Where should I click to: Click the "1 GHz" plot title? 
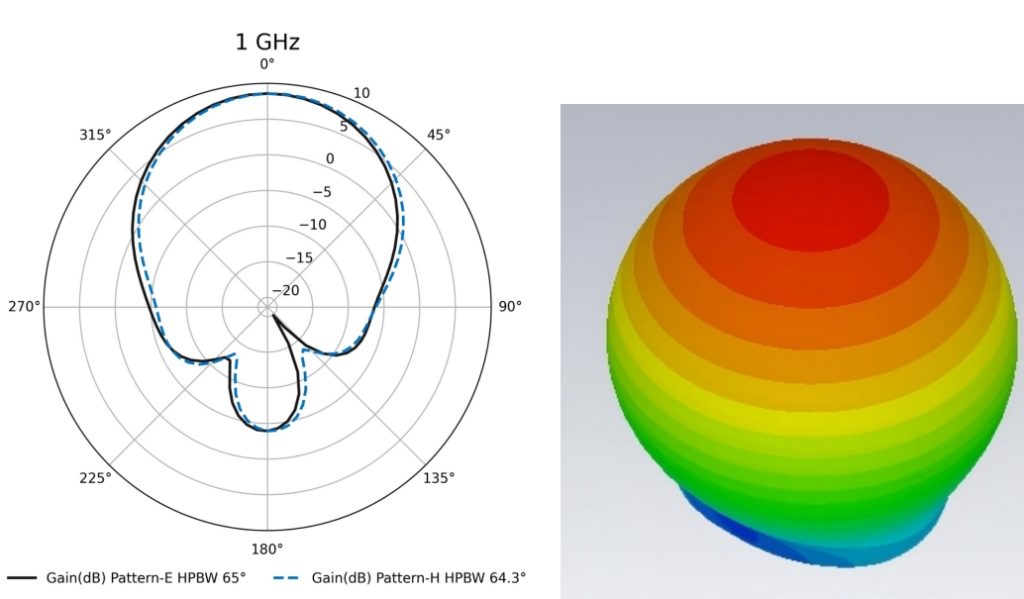tap(267, 42)
